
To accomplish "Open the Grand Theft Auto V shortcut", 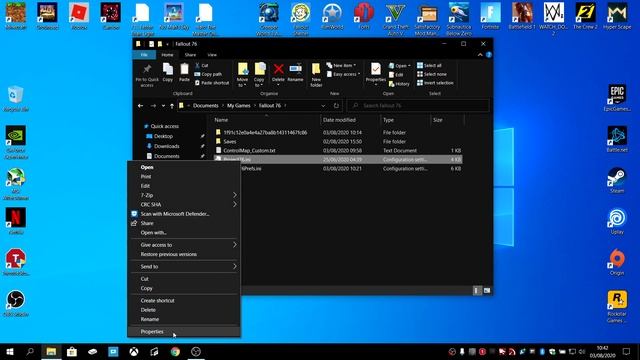I will click(396, 18).
